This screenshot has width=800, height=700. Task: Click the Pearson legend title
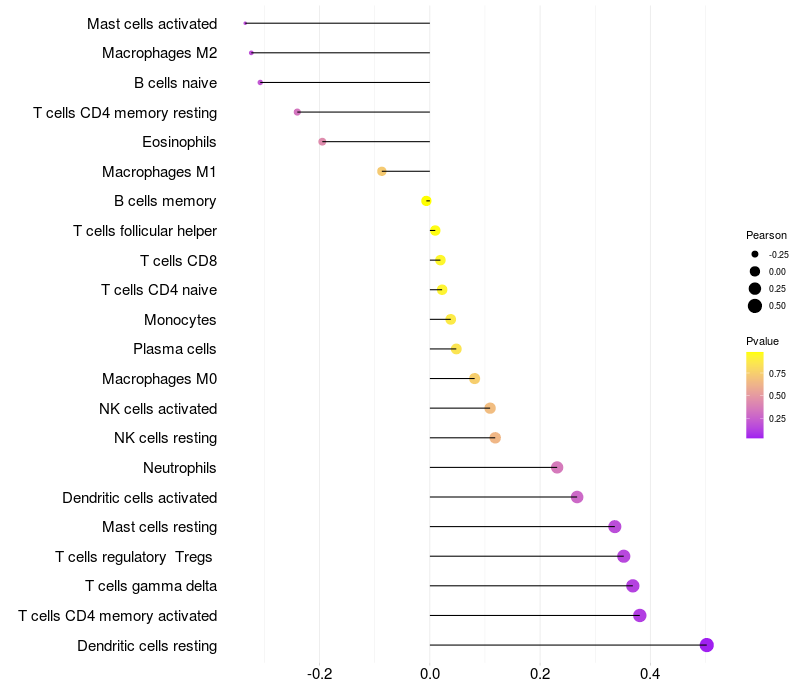(x=766, y=235)
